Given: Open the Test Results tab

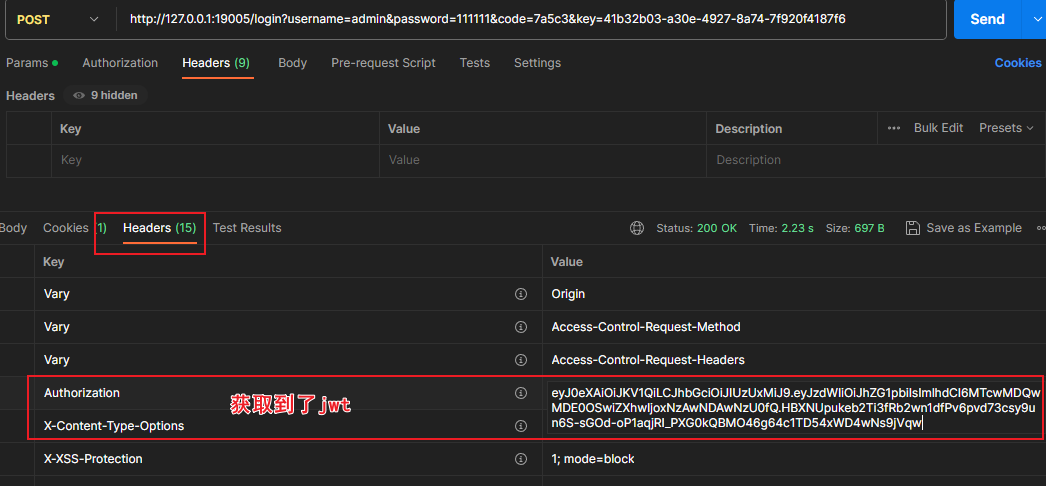Looking at the screenshot, I should pyautogui.click(x=247, y=228).
